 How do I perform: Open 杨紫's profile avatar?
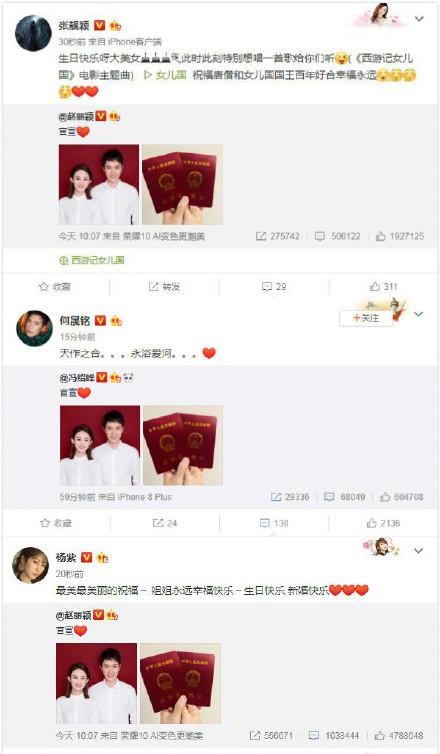click(x=30, y=565)
